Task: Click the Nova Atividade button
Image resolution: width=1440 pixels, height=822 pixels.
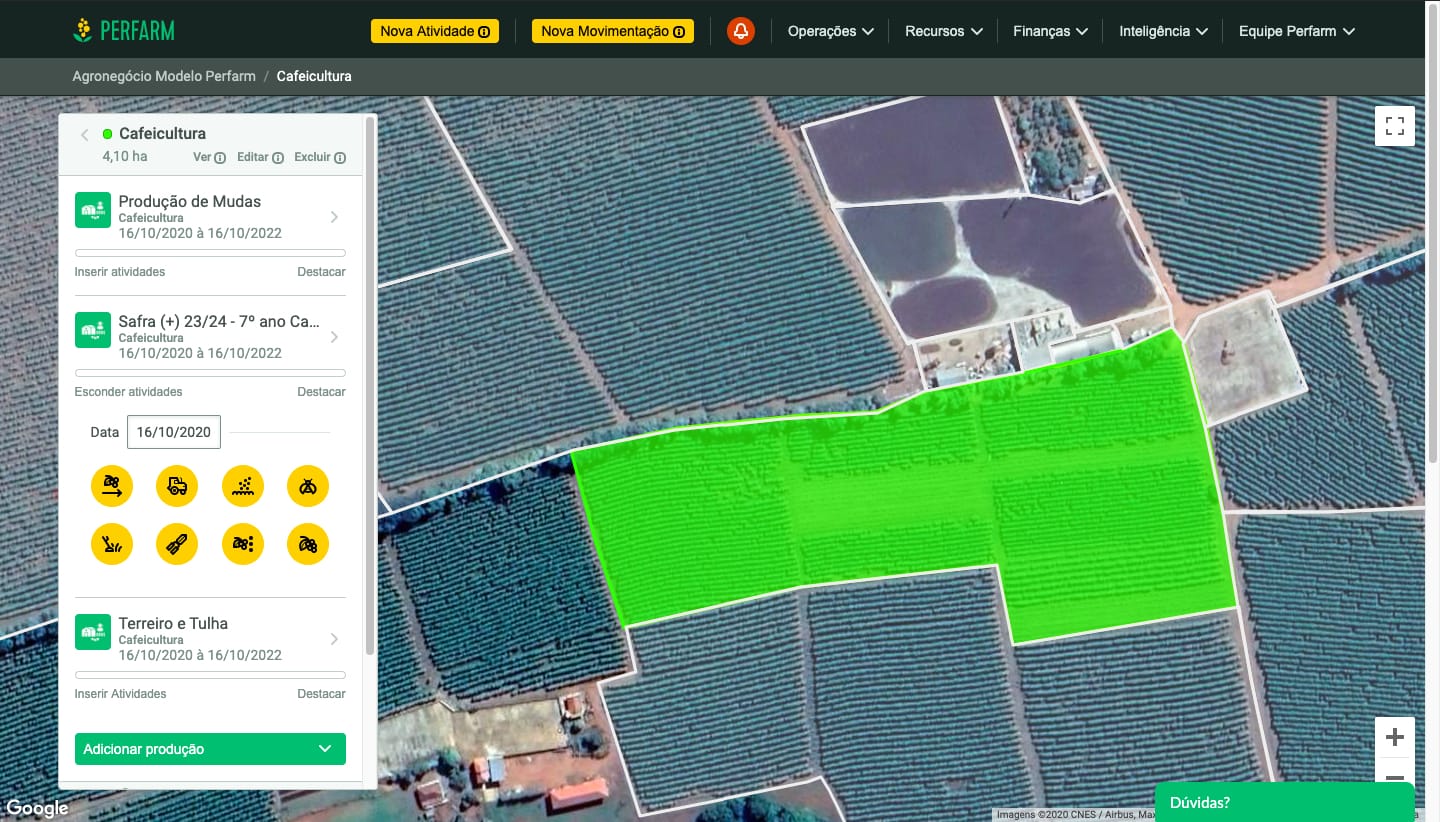Action: tap(435, 31)
